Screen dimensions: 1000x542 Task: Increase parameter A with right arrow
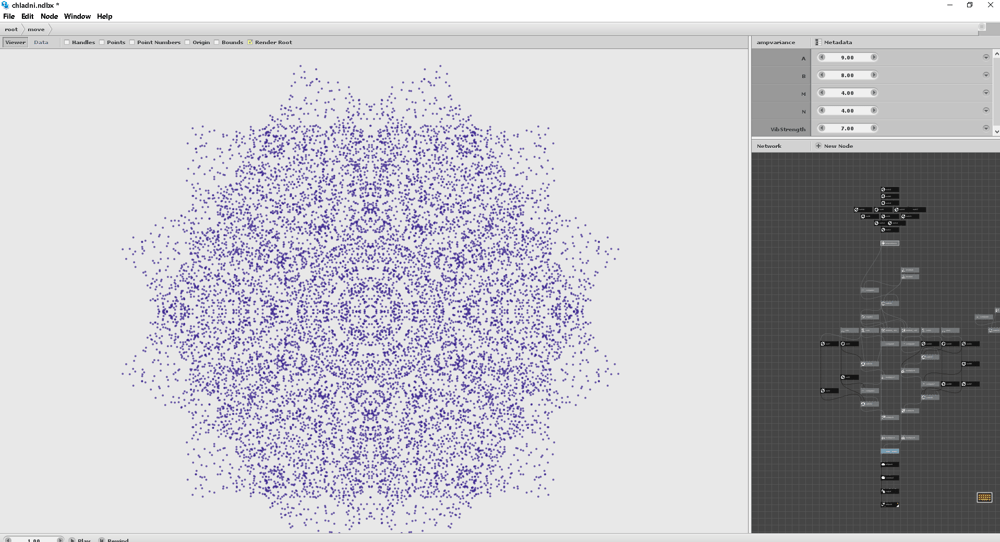point(874,57)
